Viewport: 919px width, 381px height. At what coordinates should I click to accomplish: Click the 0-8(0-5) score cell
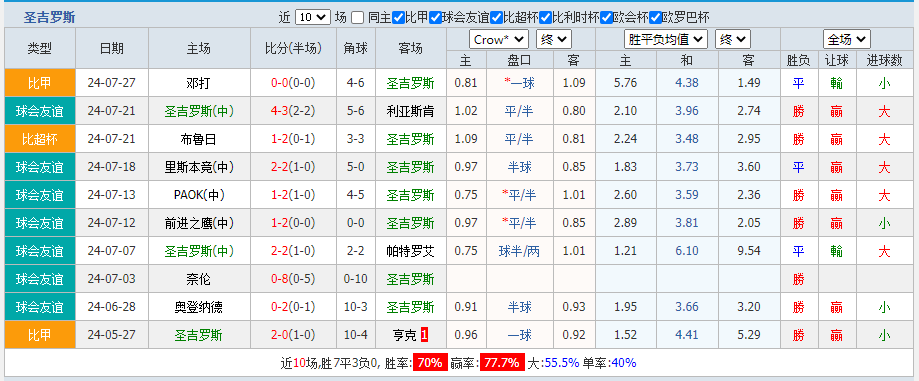(x=293, y=279)
